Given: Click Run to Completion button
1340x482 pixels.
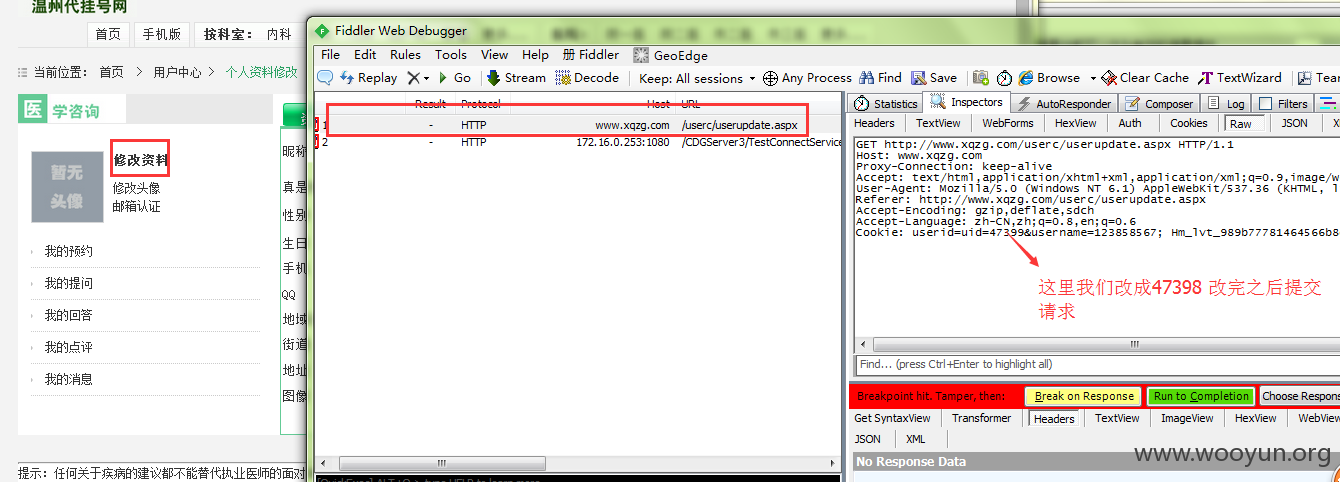Looking at the screenshot, I should 1200,396.
